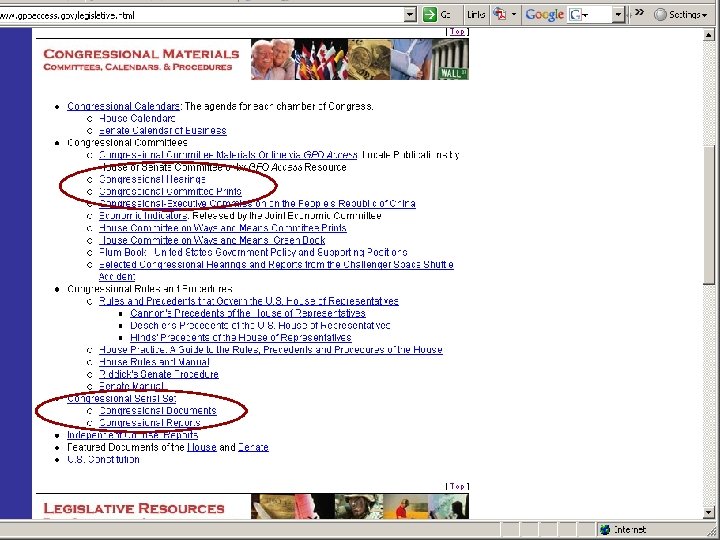Image resolution: width=720 pixels, height=540 pixels.
Task: Open the Congressional Committee Prints link
Action: click(x=170, y=191)
